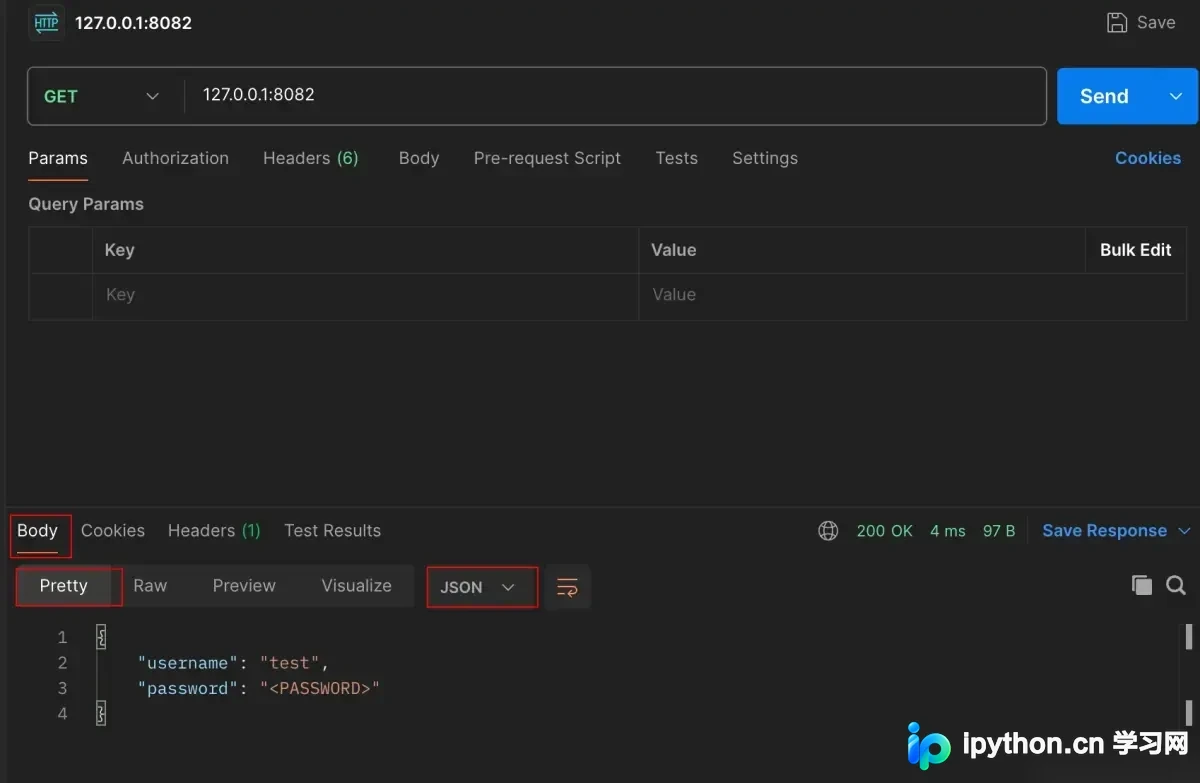This screenshot has height=783, width=1200.
Task: Click the Save Response link
Action: tap(1104, 531)
